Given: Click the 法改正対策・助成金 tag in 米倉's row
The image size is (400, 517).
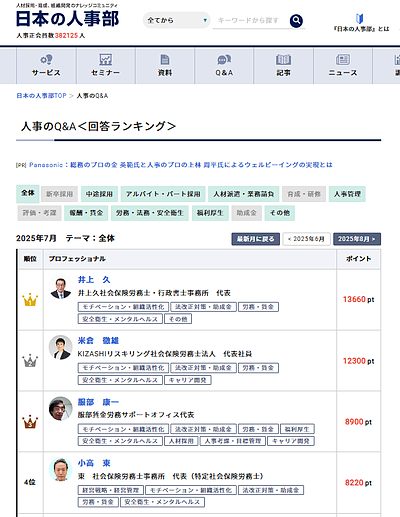Looking at the screenshot, I should (x=203, y=368).
